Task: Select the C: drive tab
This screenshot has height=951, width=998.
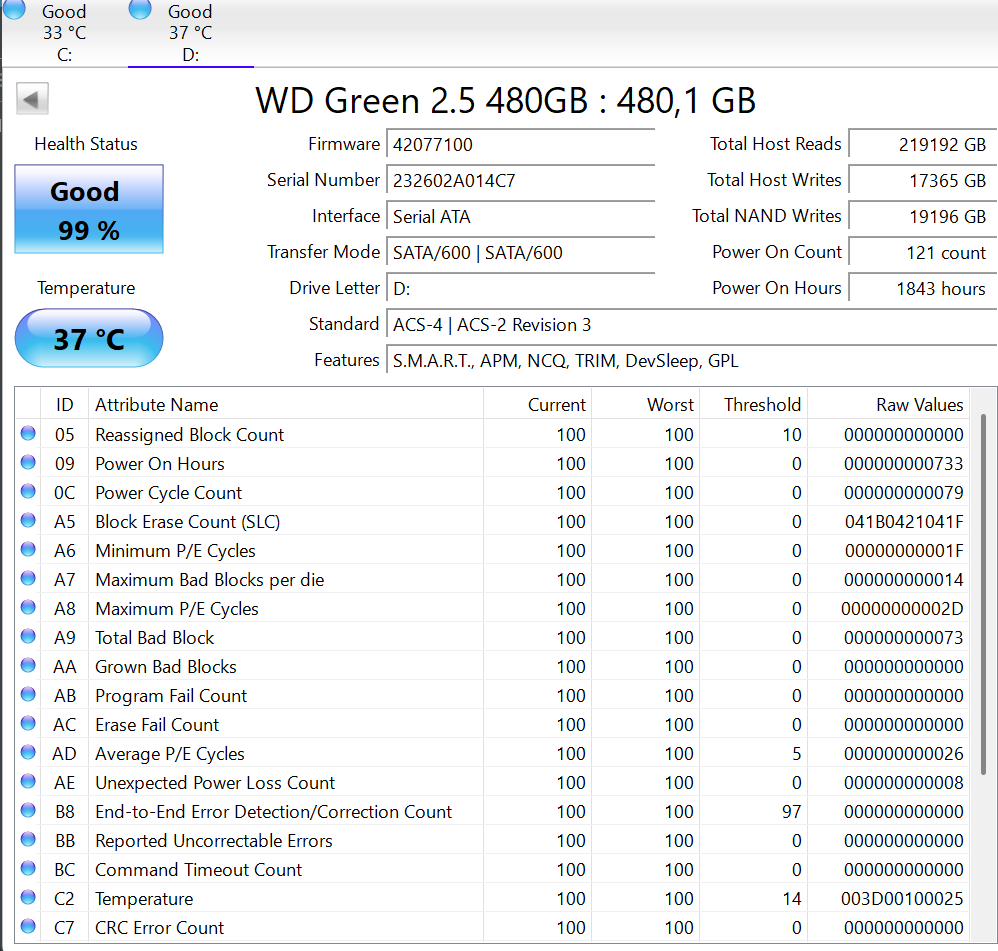Action: [64, 33]
